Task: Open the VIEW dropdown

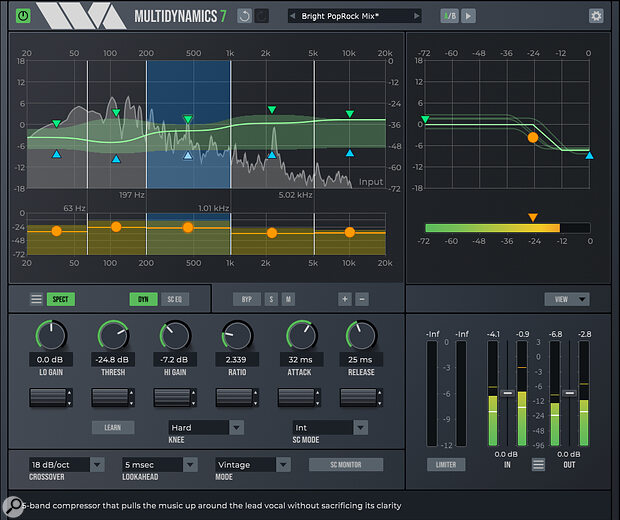Action: 567,299
